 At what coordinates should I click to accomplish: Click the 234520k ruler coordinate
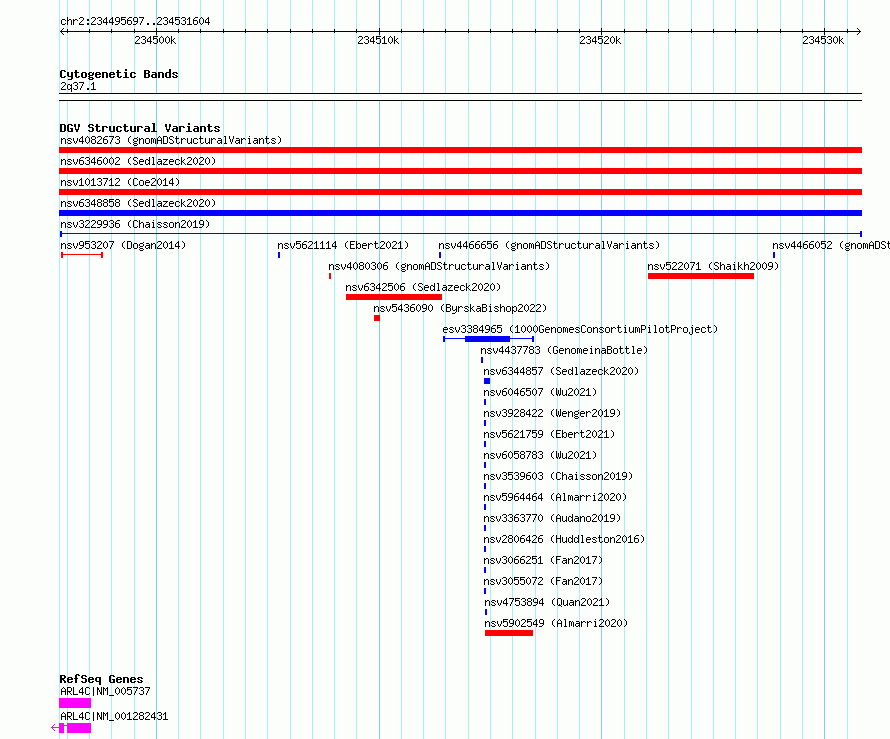pos(601,40)
